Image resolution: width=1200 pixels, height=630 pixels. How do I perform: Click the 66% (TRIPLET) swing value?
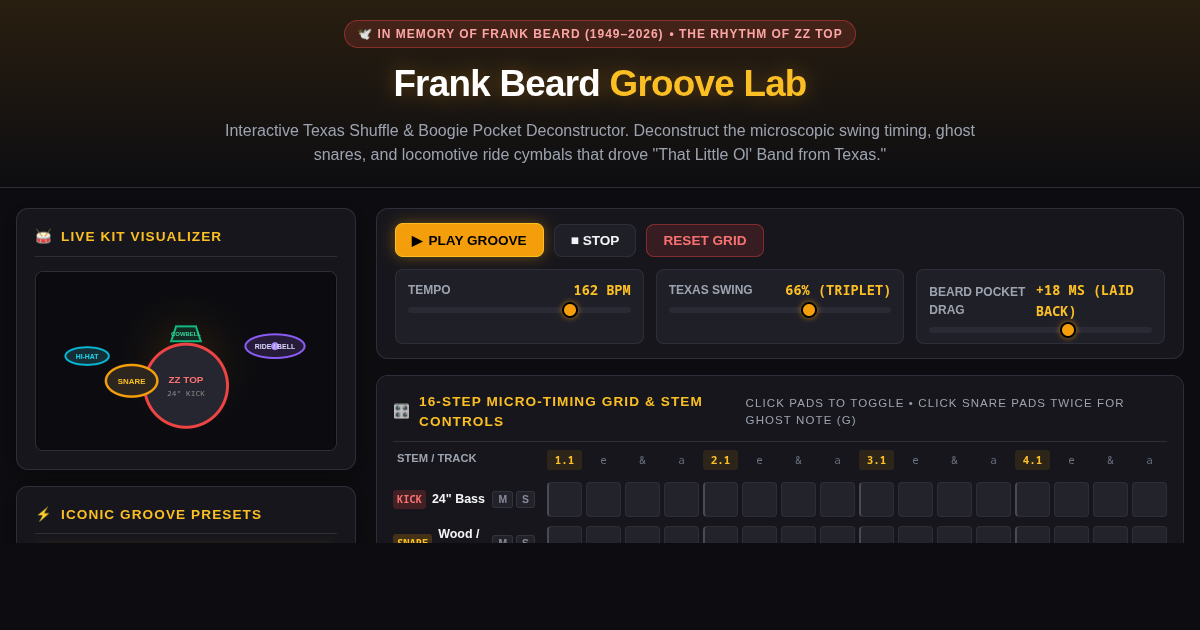coord(838,290)
